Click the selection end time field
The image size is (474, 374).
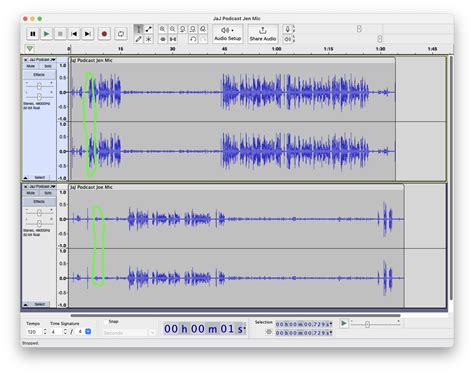tap(304, 333)
